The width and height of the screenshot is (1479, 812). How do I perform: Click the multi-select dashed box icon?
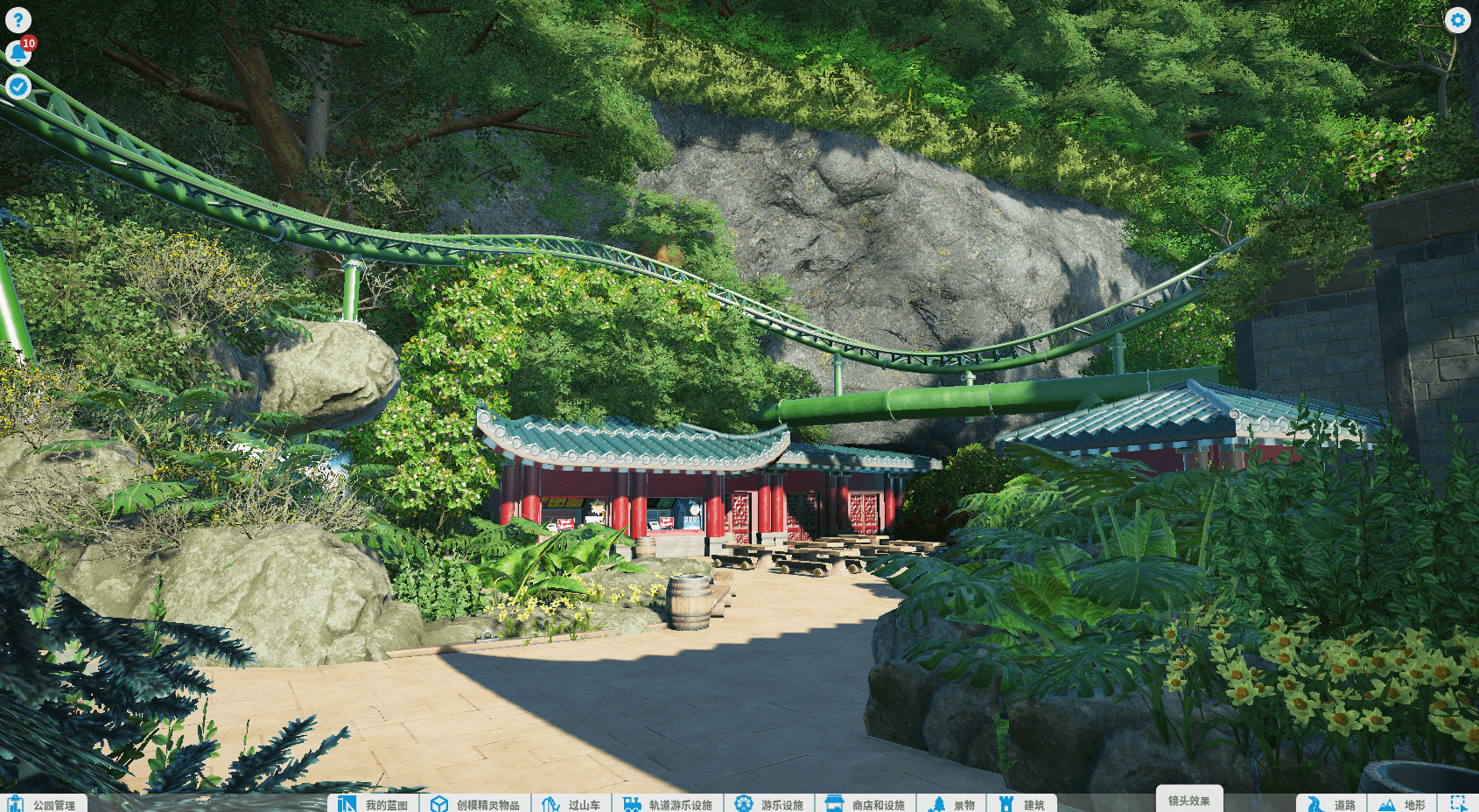click(1459, 803)
